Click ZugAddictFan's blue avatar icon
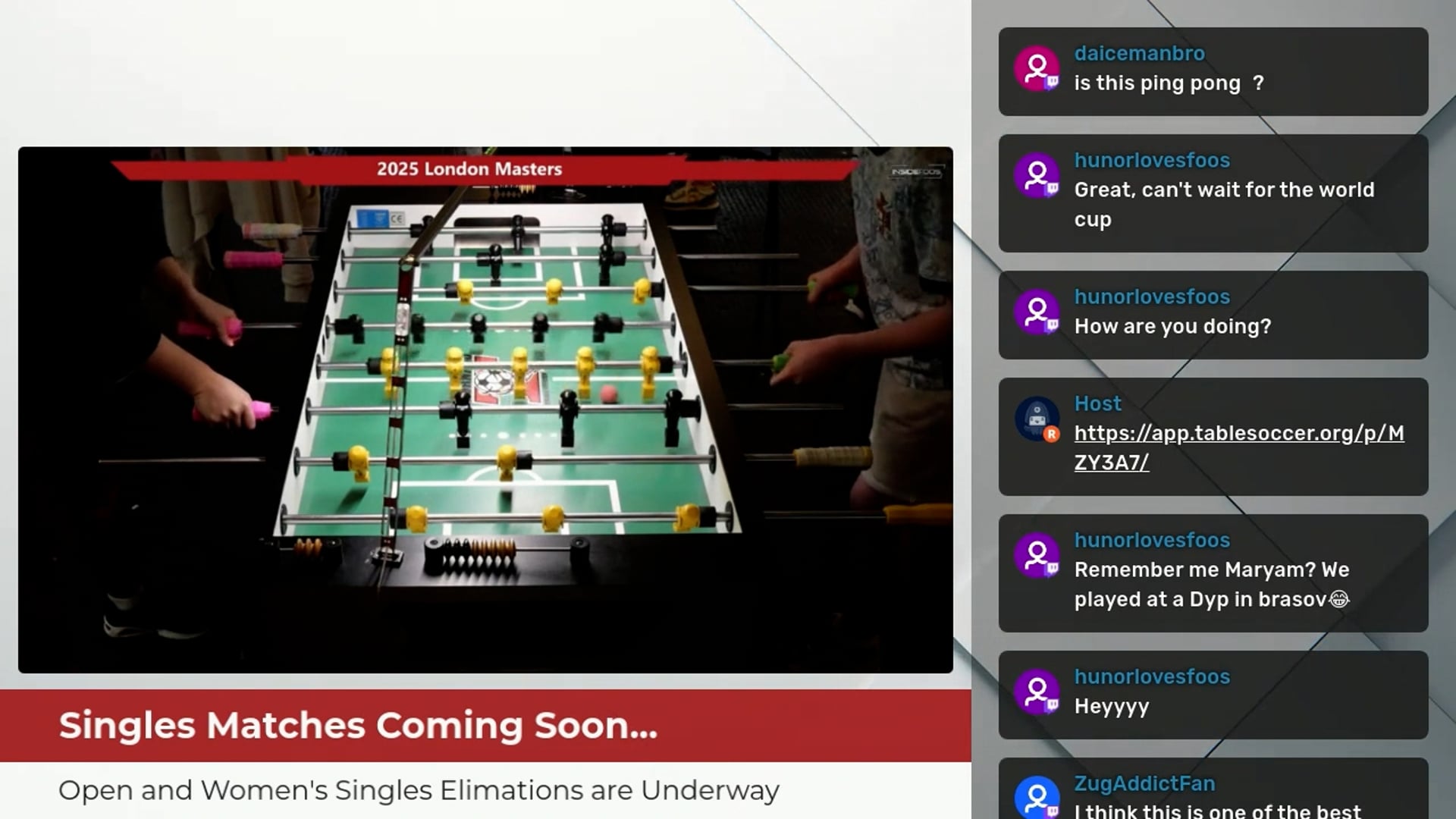This screenshot has height=819, width=1456. (1037, 796)
